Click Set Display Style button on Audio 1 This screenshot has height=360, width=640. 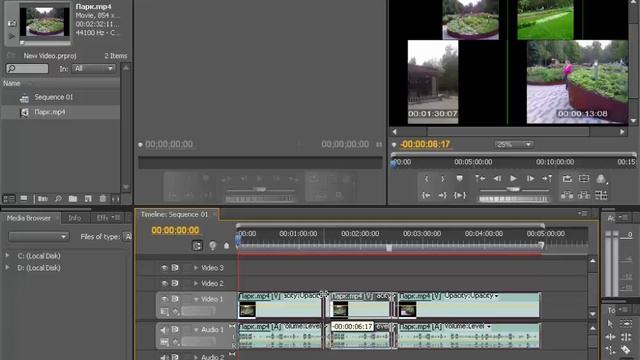pyautogui.click(x=164, y=342)
